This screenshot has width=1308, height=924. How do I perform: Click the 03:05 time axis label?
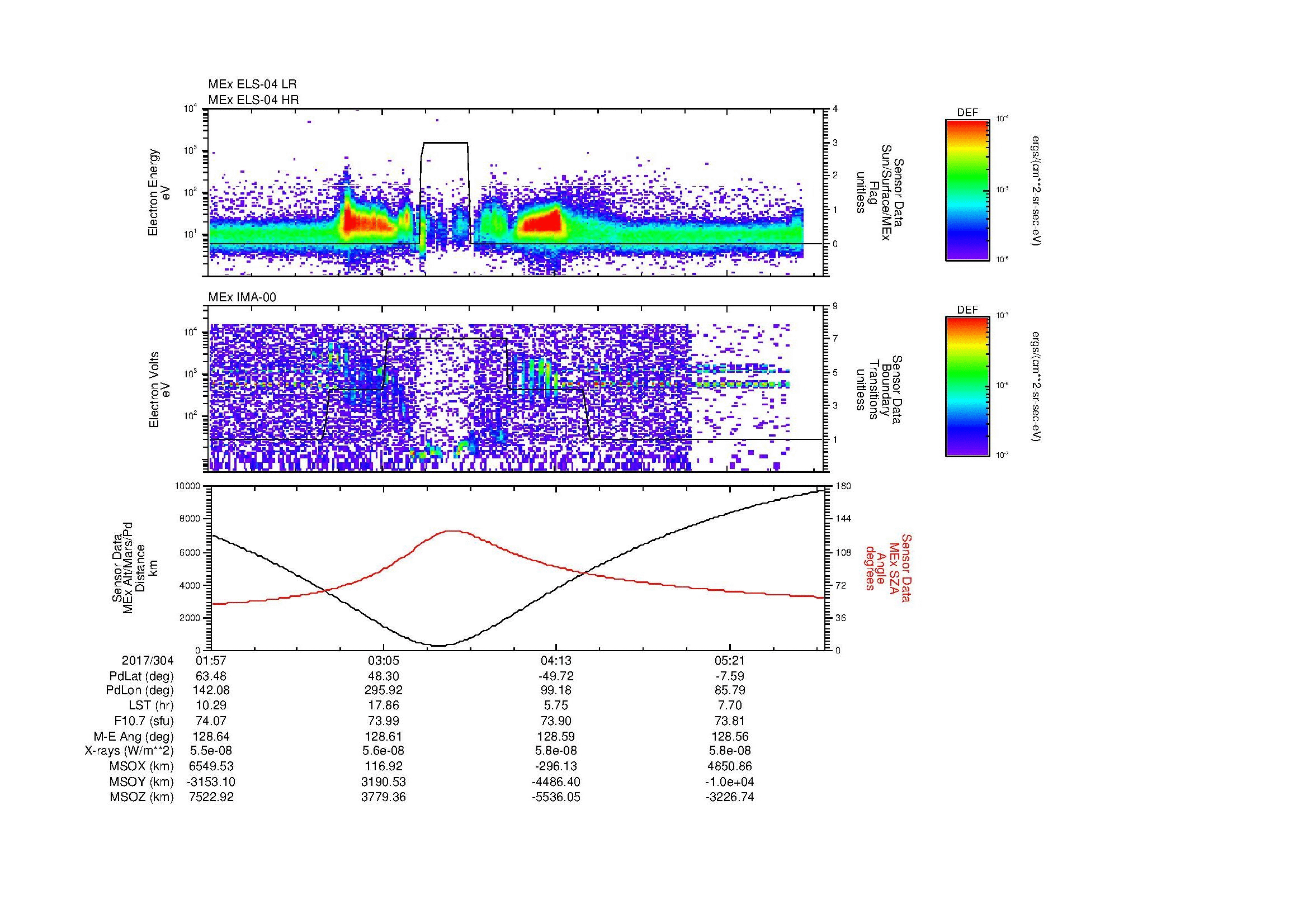coord(384,661)
